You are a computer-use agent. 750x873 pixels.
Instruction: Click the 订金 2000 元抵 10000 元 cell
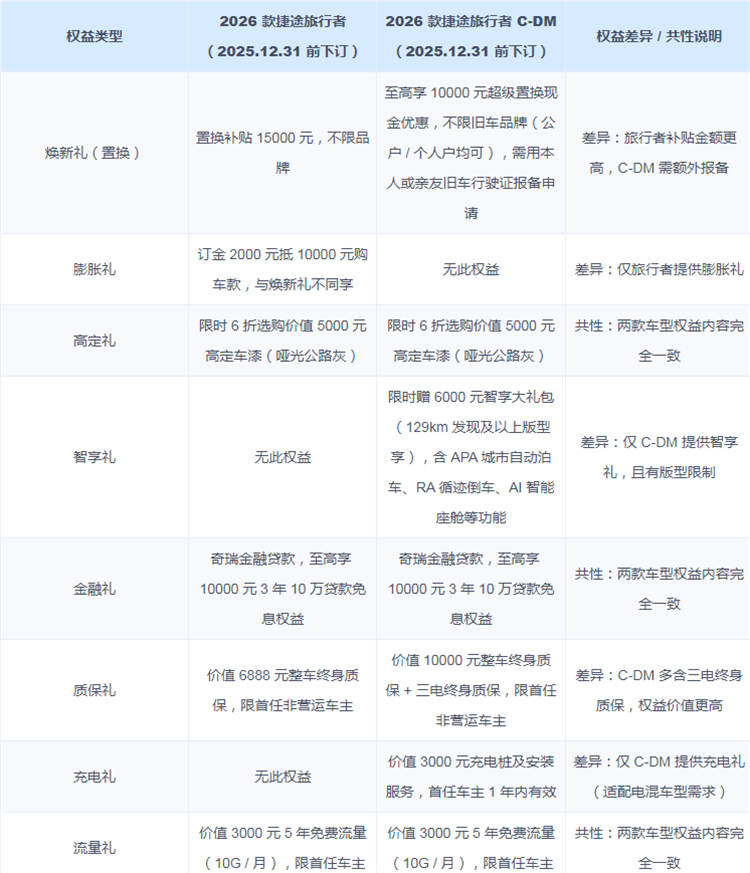coord(283,270)
